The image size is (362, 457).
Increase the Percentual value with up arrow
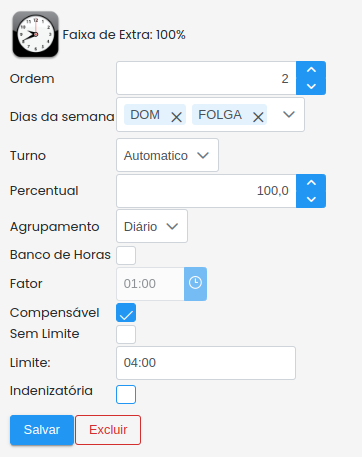click(311, 183)
